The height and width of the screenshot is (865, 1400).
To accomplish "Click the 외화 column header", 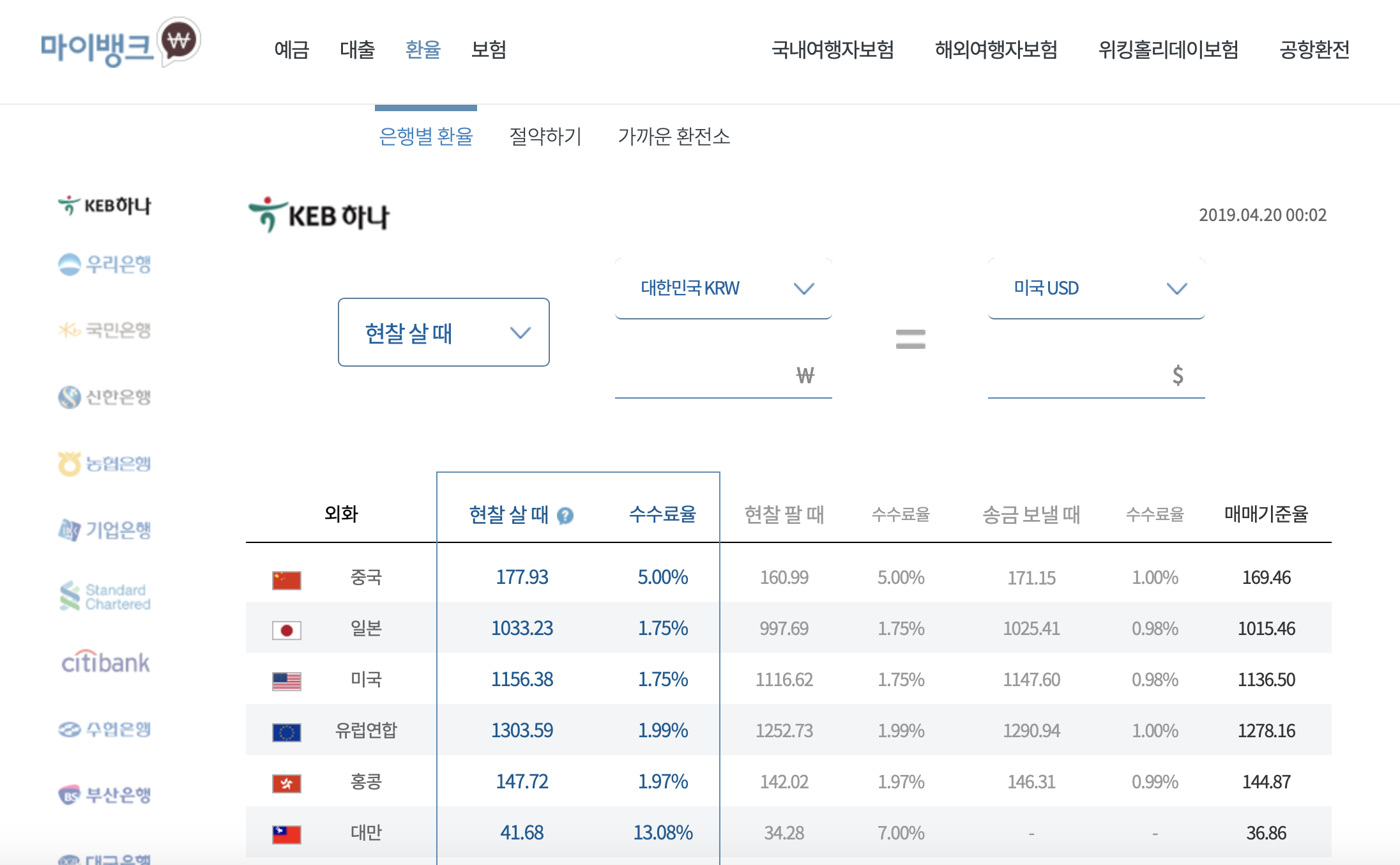I will click(341, 514).
